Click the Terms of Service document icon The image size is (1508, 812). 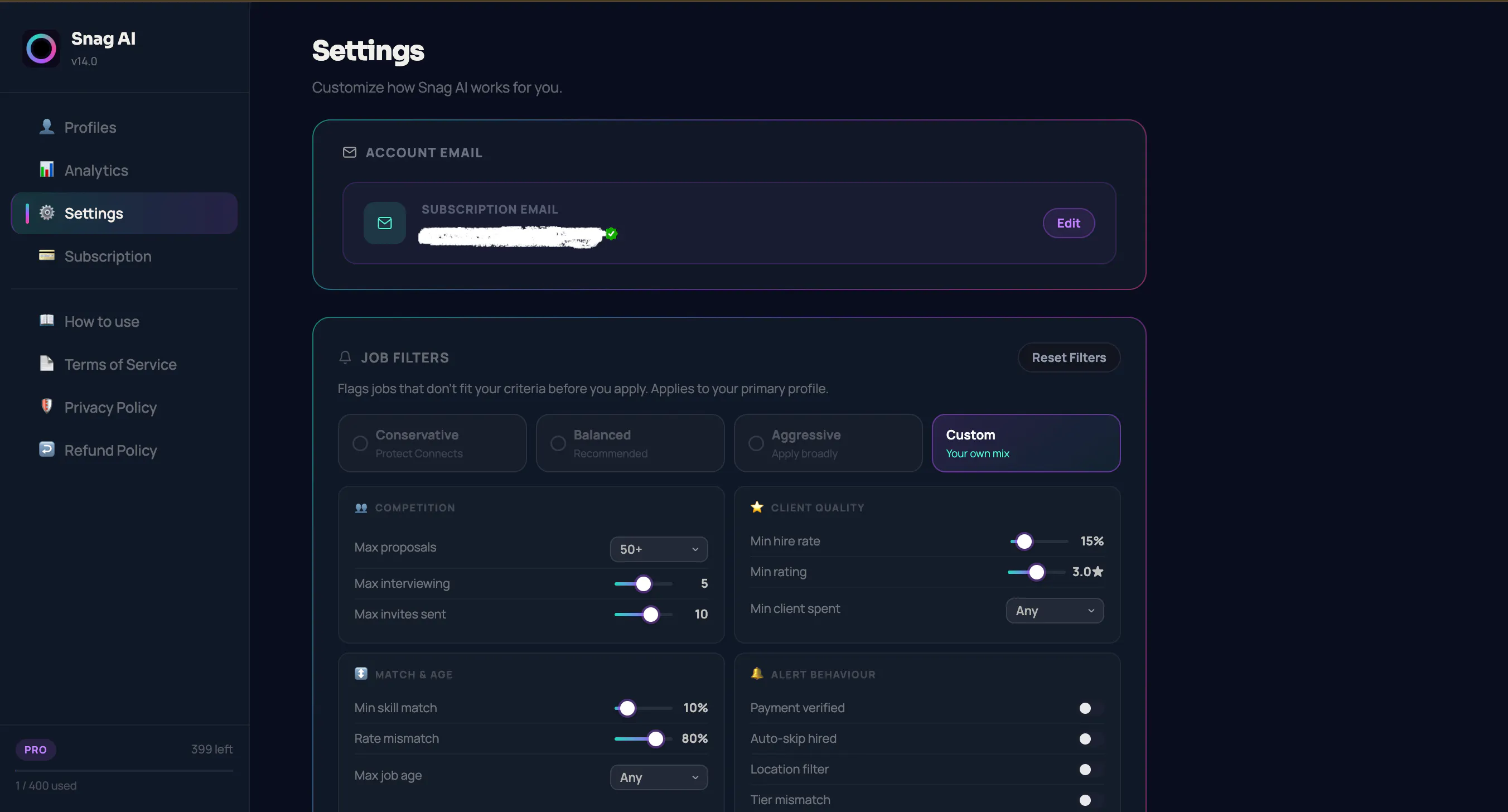[47, 364]
